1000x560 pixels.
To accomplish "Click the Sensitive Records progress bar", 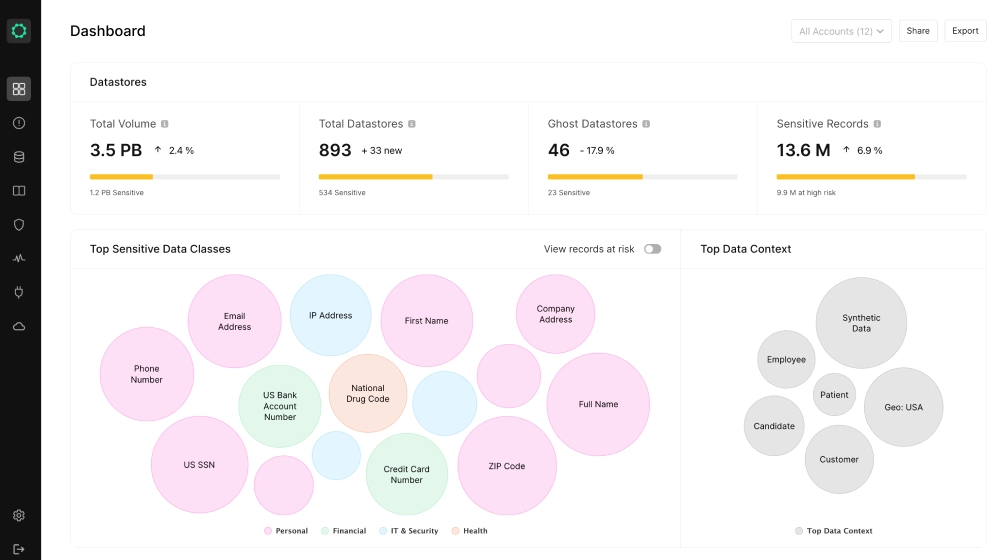I will [871, 177].
